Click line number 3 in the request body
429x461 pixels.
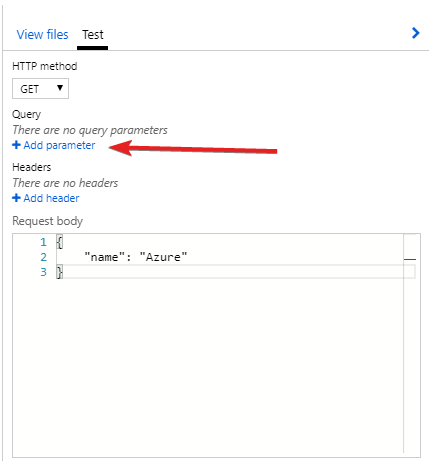click(43, 272)
